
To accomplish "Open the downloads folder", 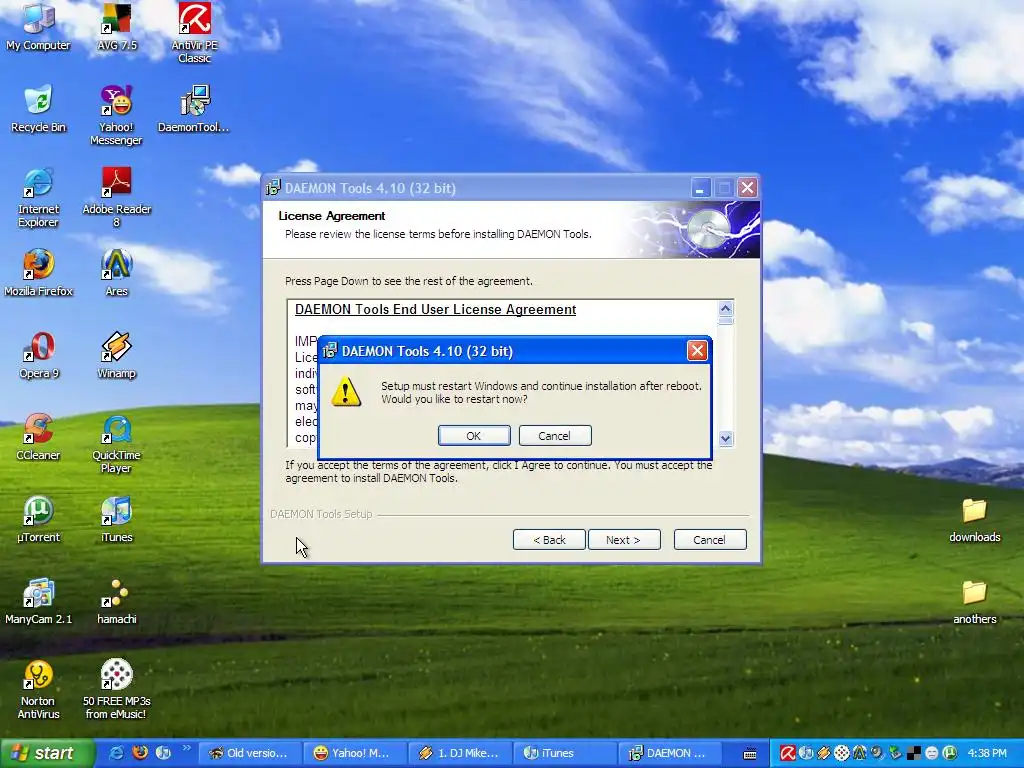I will tap(974, 520).
